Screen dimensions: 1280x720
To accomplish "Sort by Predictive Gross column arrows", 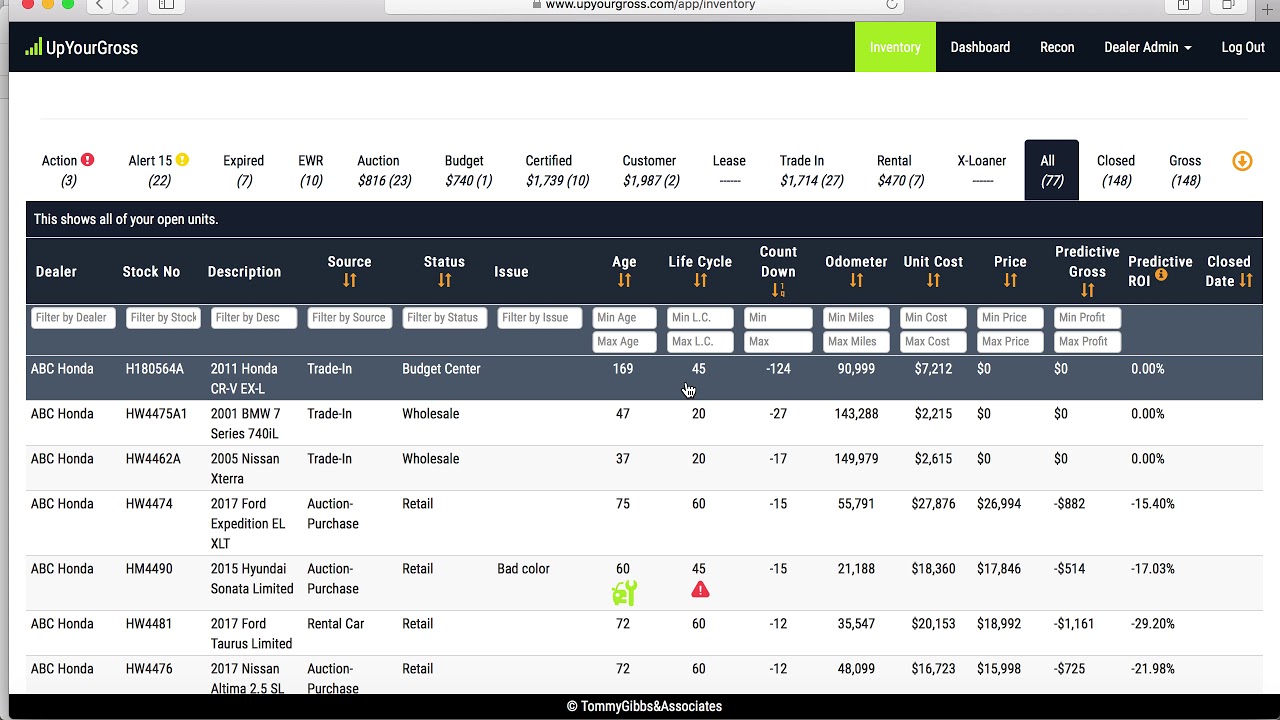I will 1087,290.
